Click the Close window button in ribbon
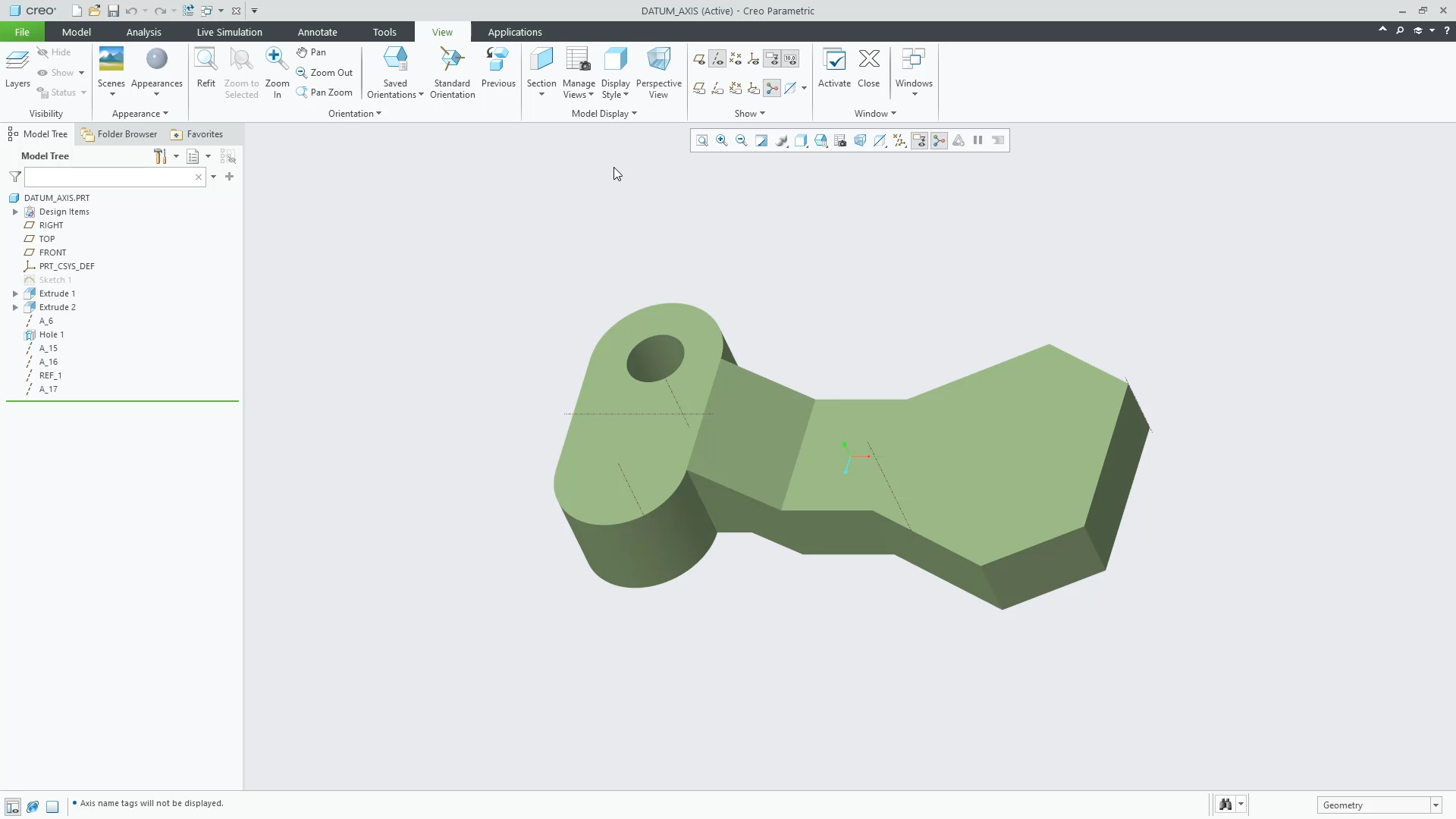Image resolution: width=1456 pixels, height=819 pixels. point(869,68)
